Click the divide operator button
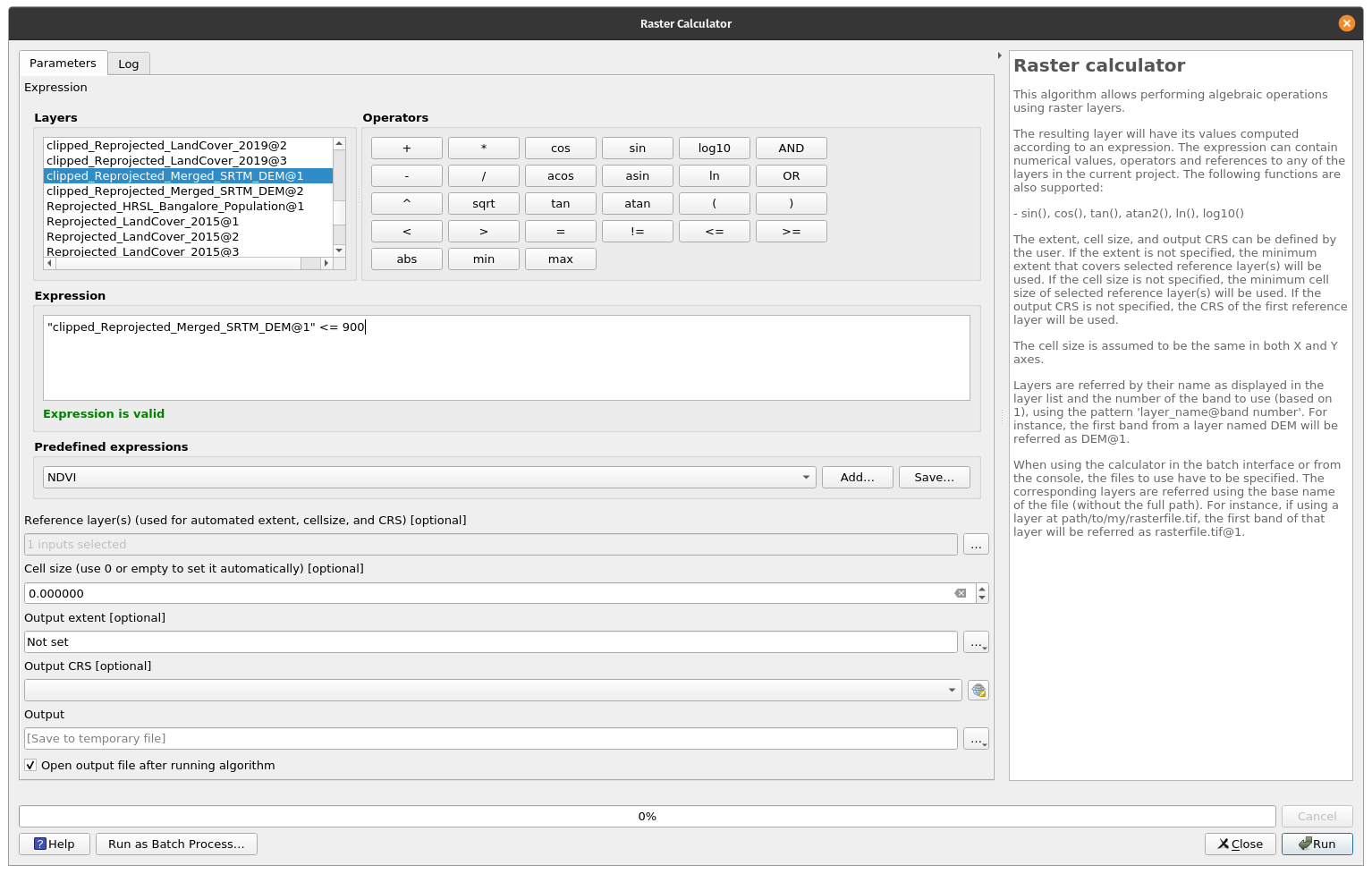 click(484, 176)
